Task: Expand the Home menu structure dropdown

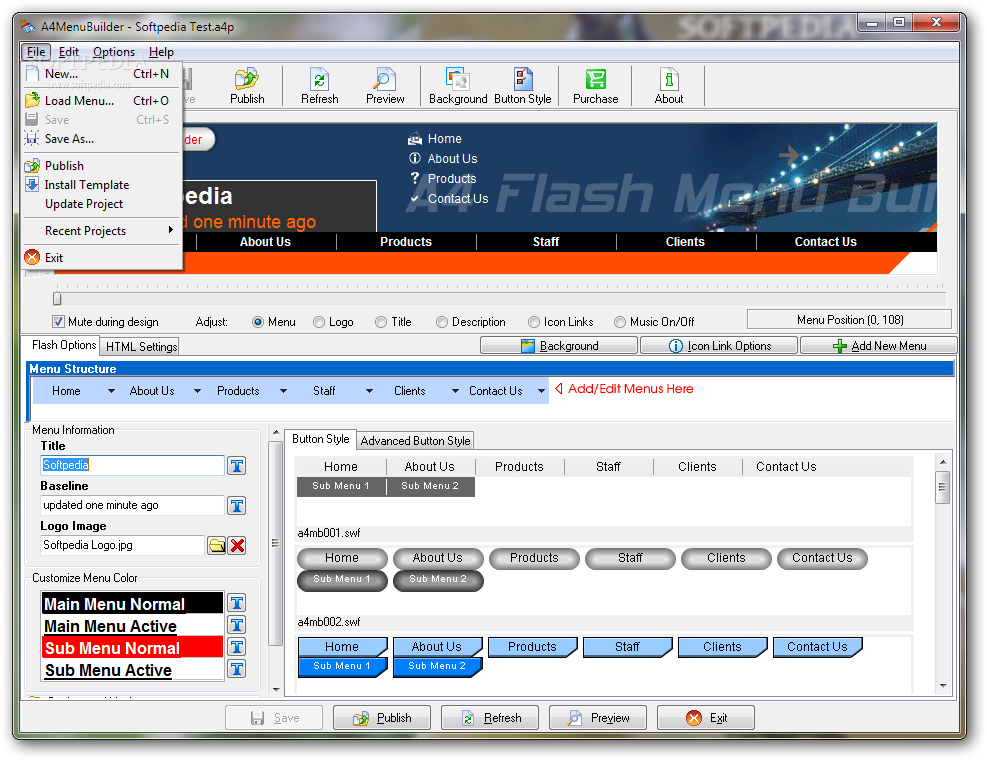Action: (x=111, y=391)
